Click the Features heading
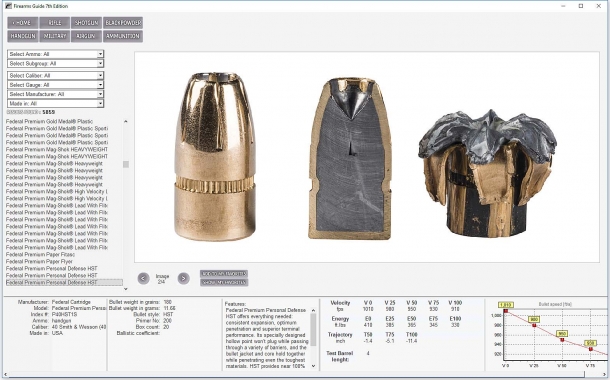This screenshot has height=380, width=610. click(235, 304)
